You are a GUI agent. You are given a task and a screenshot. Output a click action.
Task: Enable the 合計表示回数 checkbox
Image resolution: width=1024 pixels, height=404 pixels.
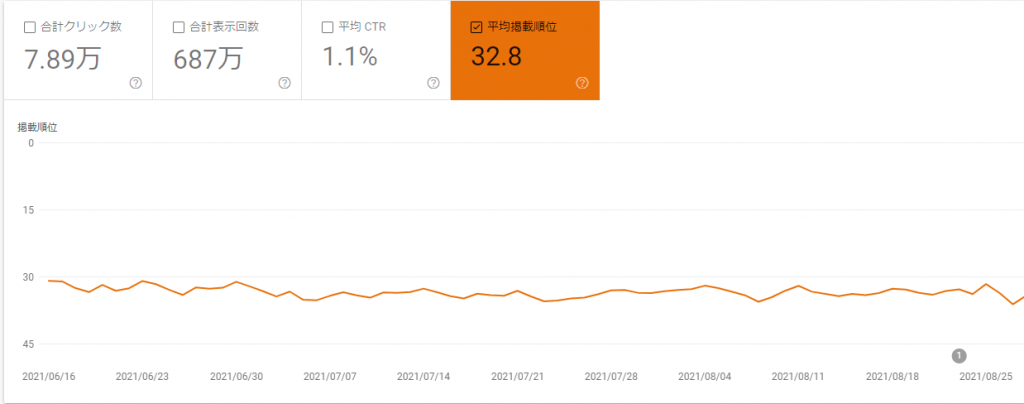(178, 27)
